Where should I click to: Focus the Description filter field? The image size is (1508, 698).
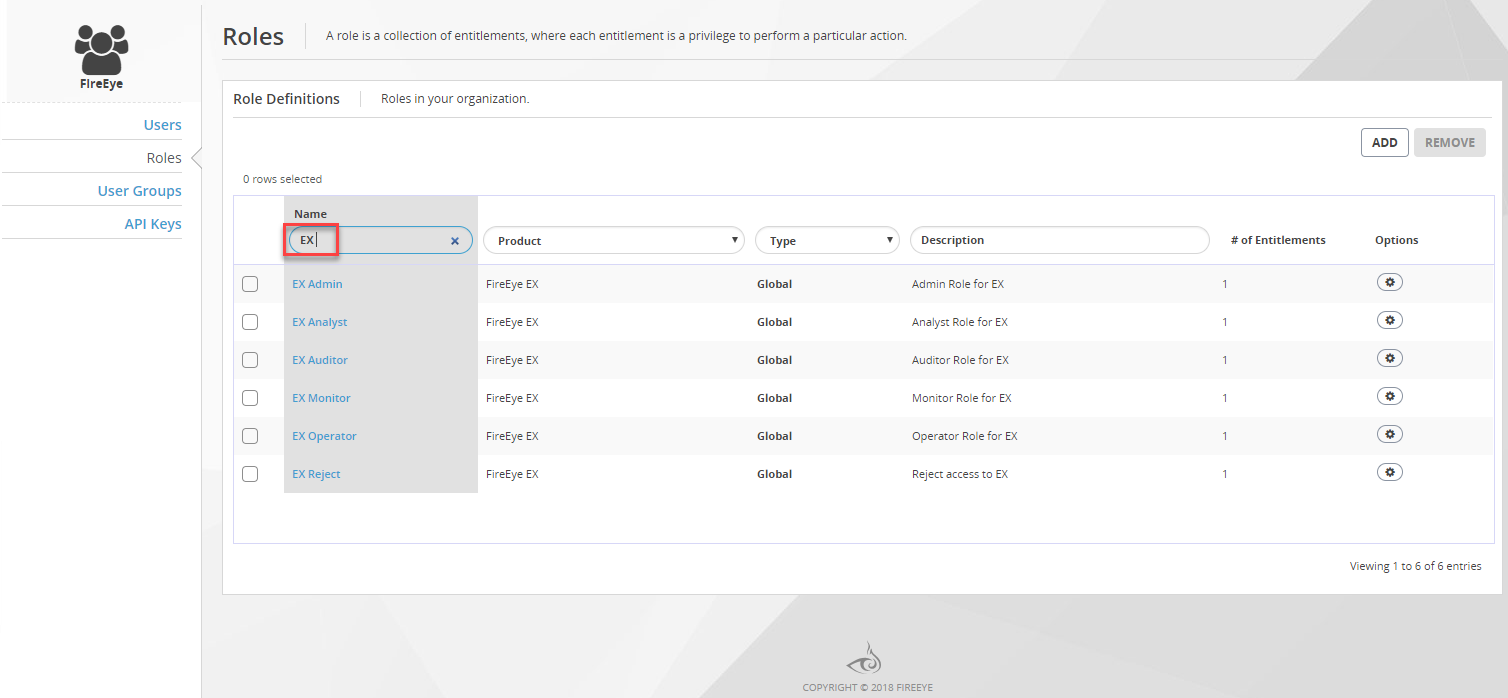coord(1060,240)
